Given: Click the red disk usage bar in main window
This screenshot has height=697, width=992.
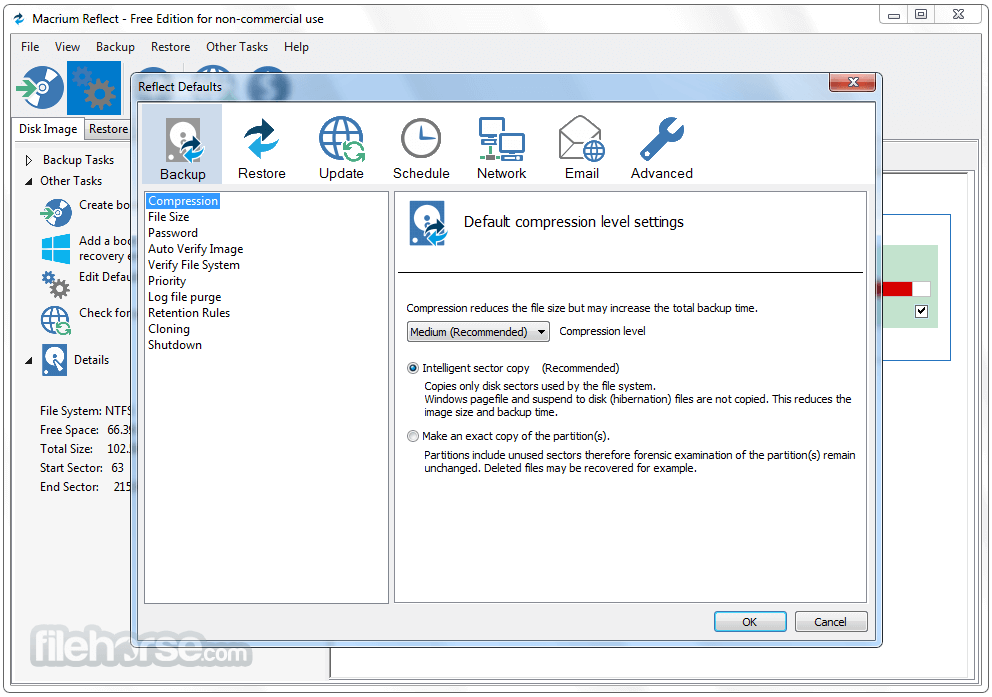Looking at the screenshot, I should pos(896,289).
